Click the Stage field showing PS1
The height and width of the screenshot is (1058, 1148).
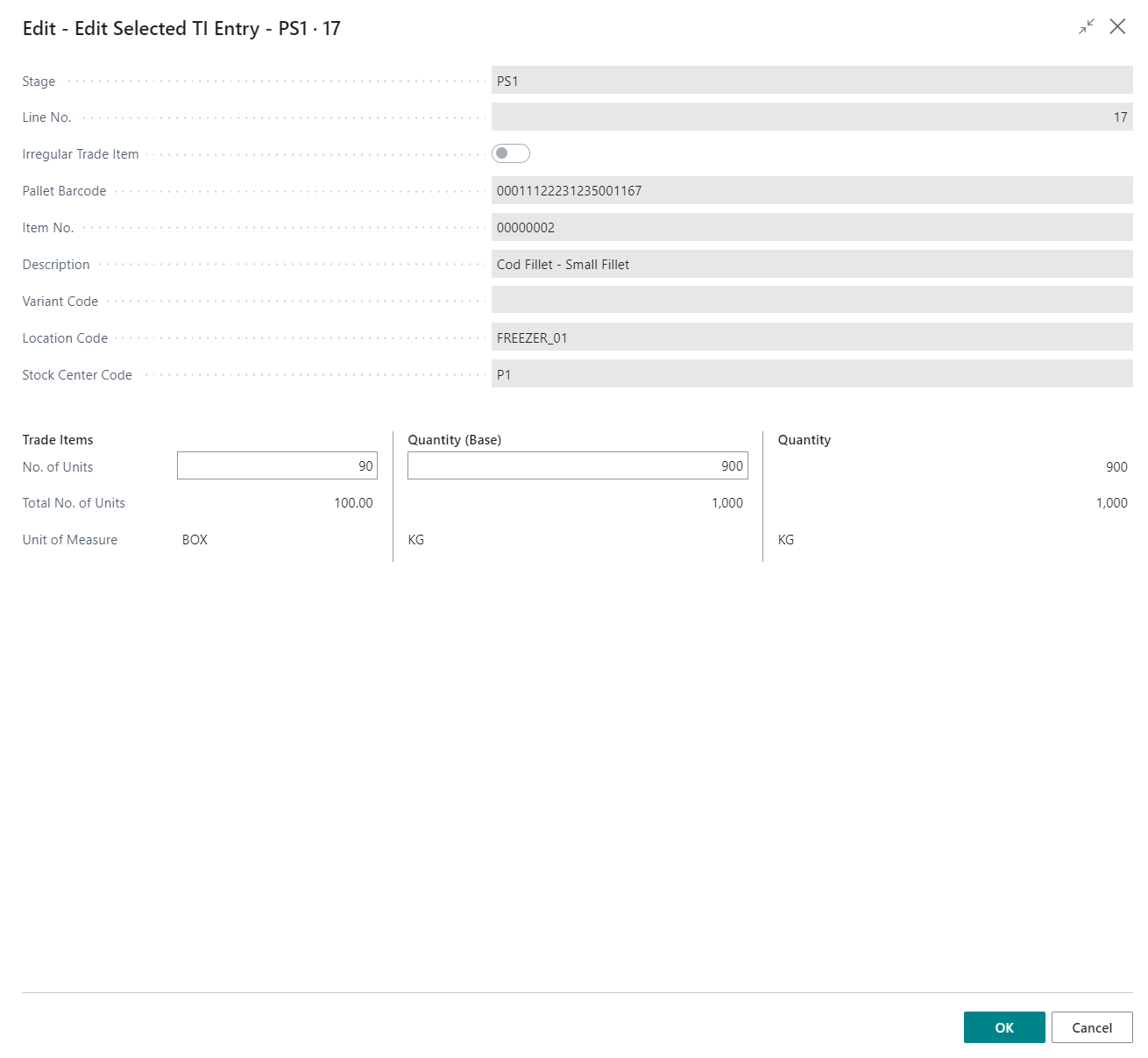(811, 81)
